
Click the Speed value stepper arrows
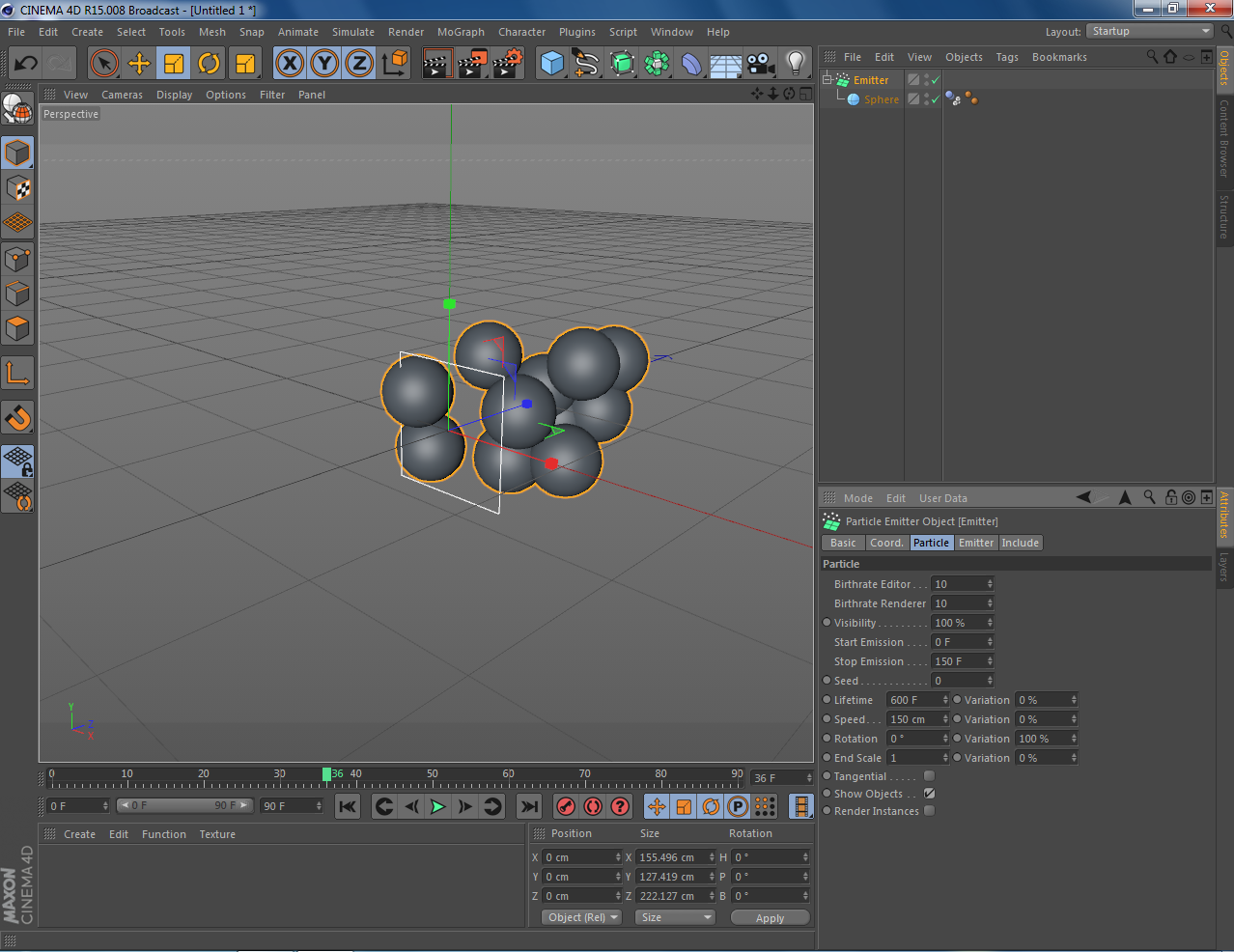click(945, 719)
